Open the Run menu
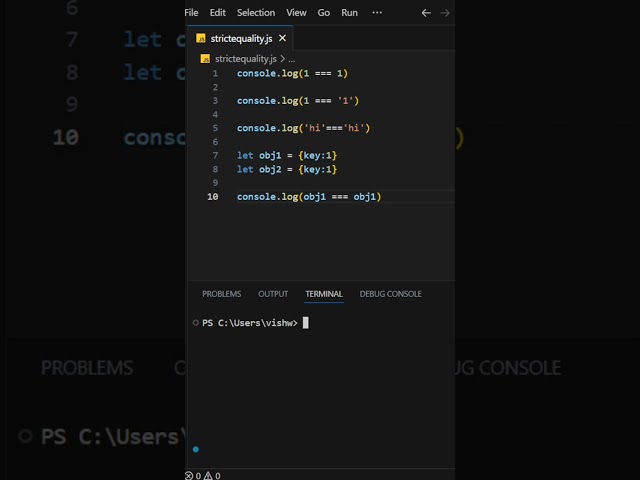 coord(349,13)
